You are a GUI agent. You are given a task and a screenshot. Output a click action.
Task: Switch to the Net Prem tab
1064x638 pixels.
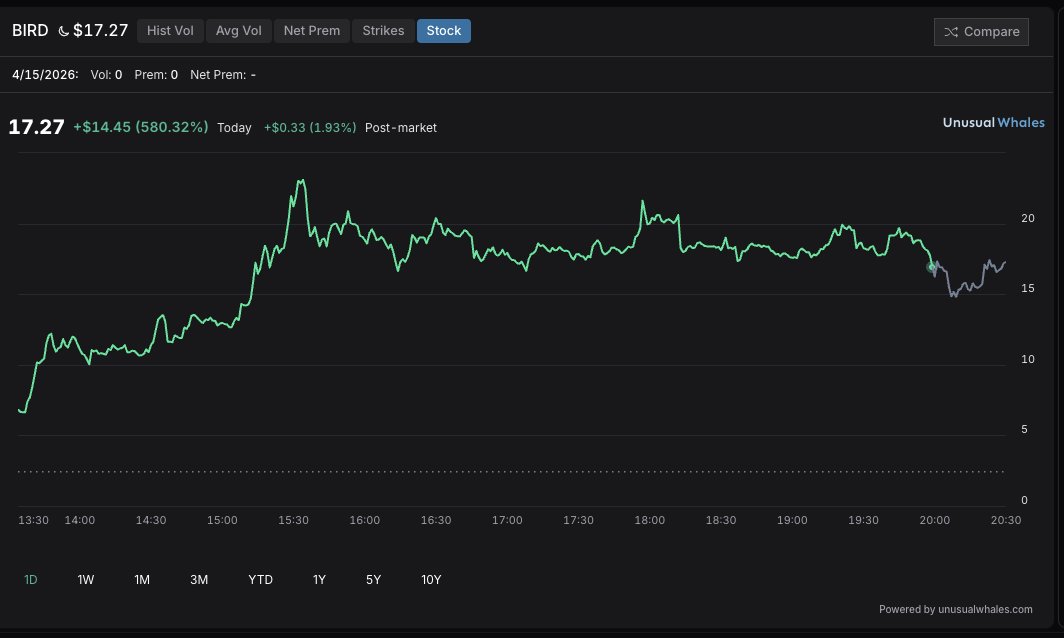311,30
